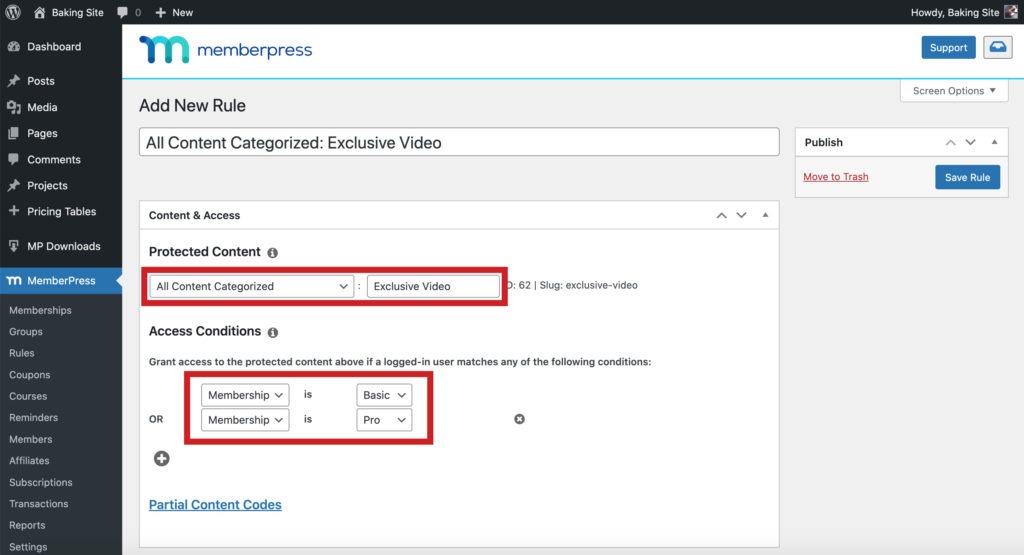Click the rule title input field
The width and height of the screenshot is (1024, 555).
click(459, 142)
